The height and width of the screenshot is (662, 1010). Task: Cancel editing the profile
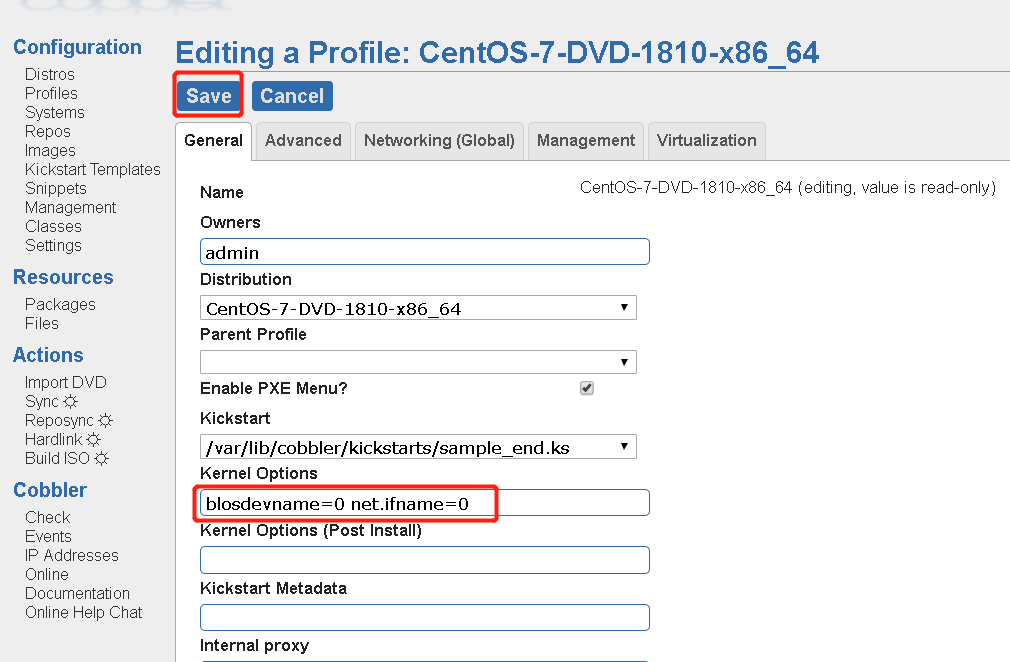click(292, 96)
